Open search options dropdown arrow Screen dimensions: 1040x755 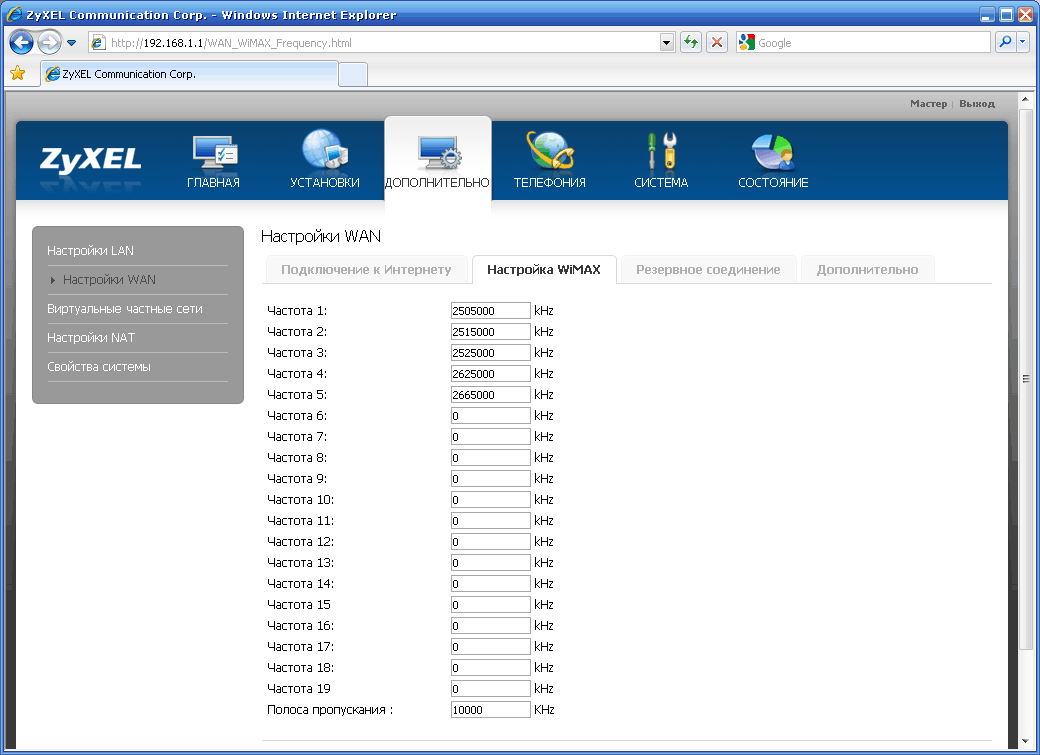1022,42
